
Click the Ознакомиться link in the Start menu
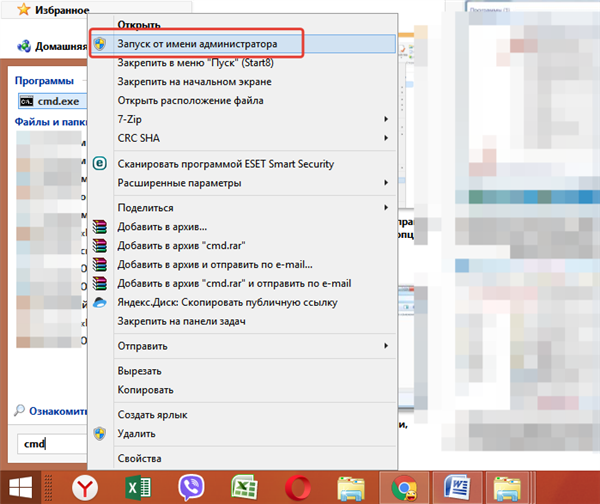(58, 411)
